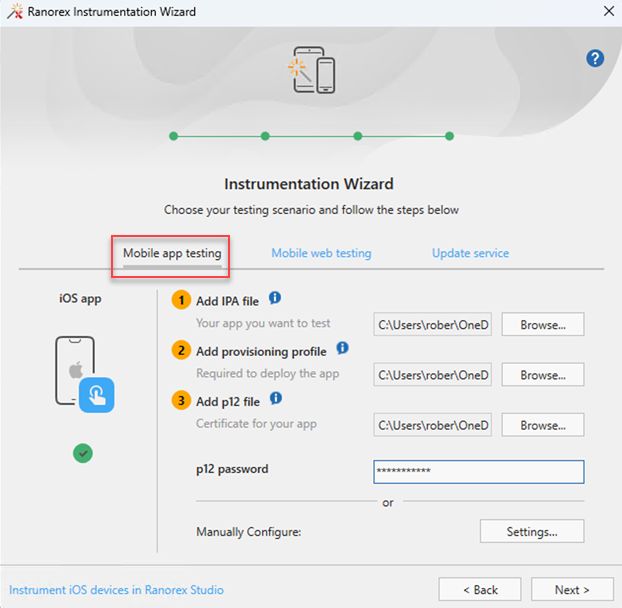Click the wizard devices icon at the top

[x=312, y=70]
